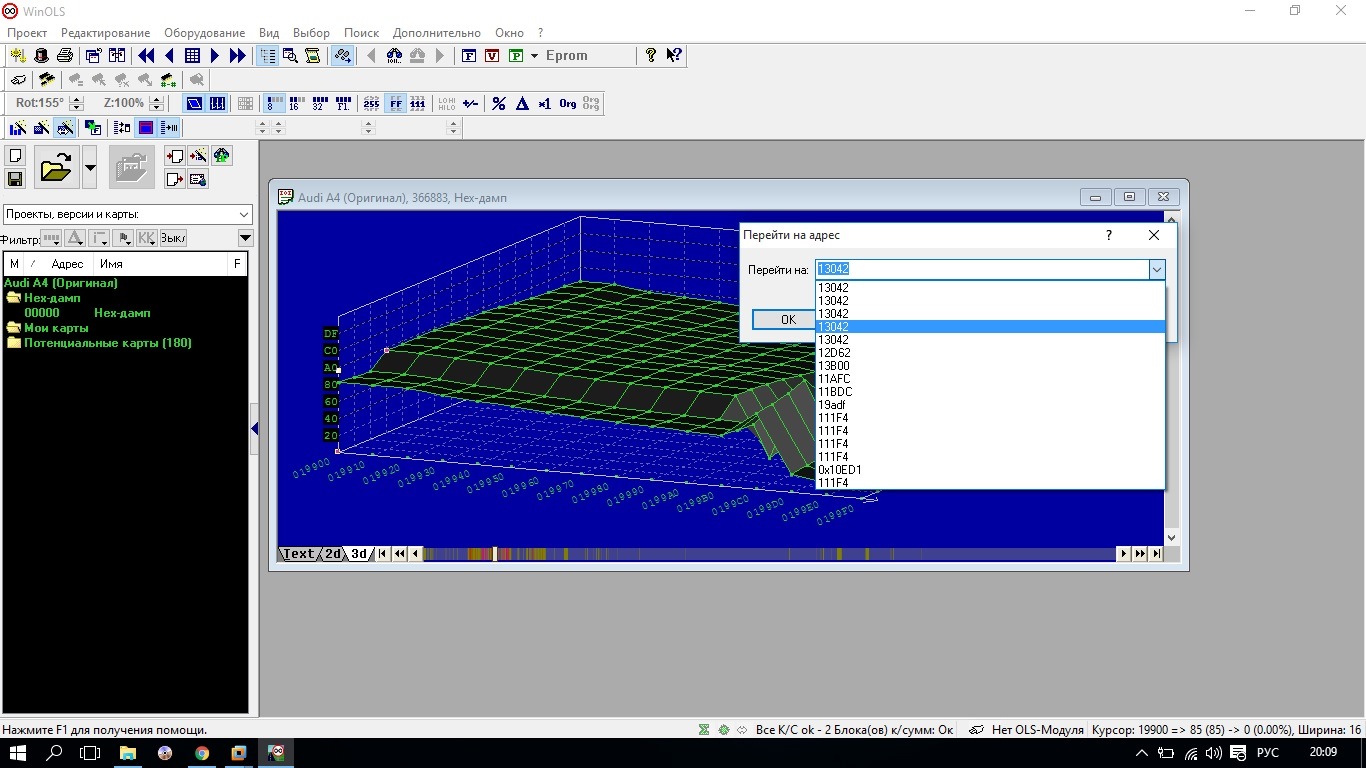This screenshot has width=1366, height=768.
Task: Jump to first map with double-left arrows
Action: (146, 56)
